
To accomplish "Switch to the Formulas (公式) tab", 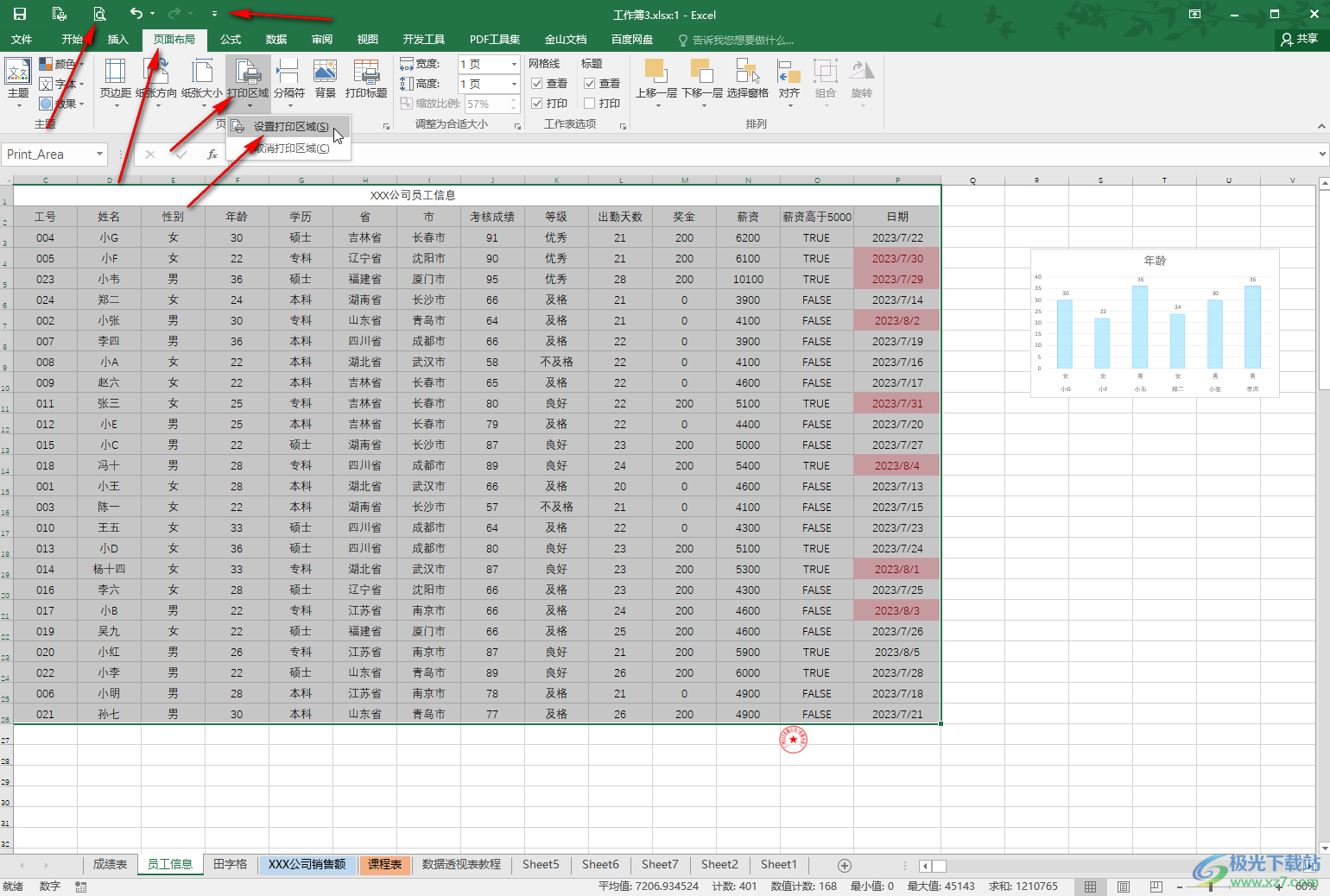I will click(230, 40).
